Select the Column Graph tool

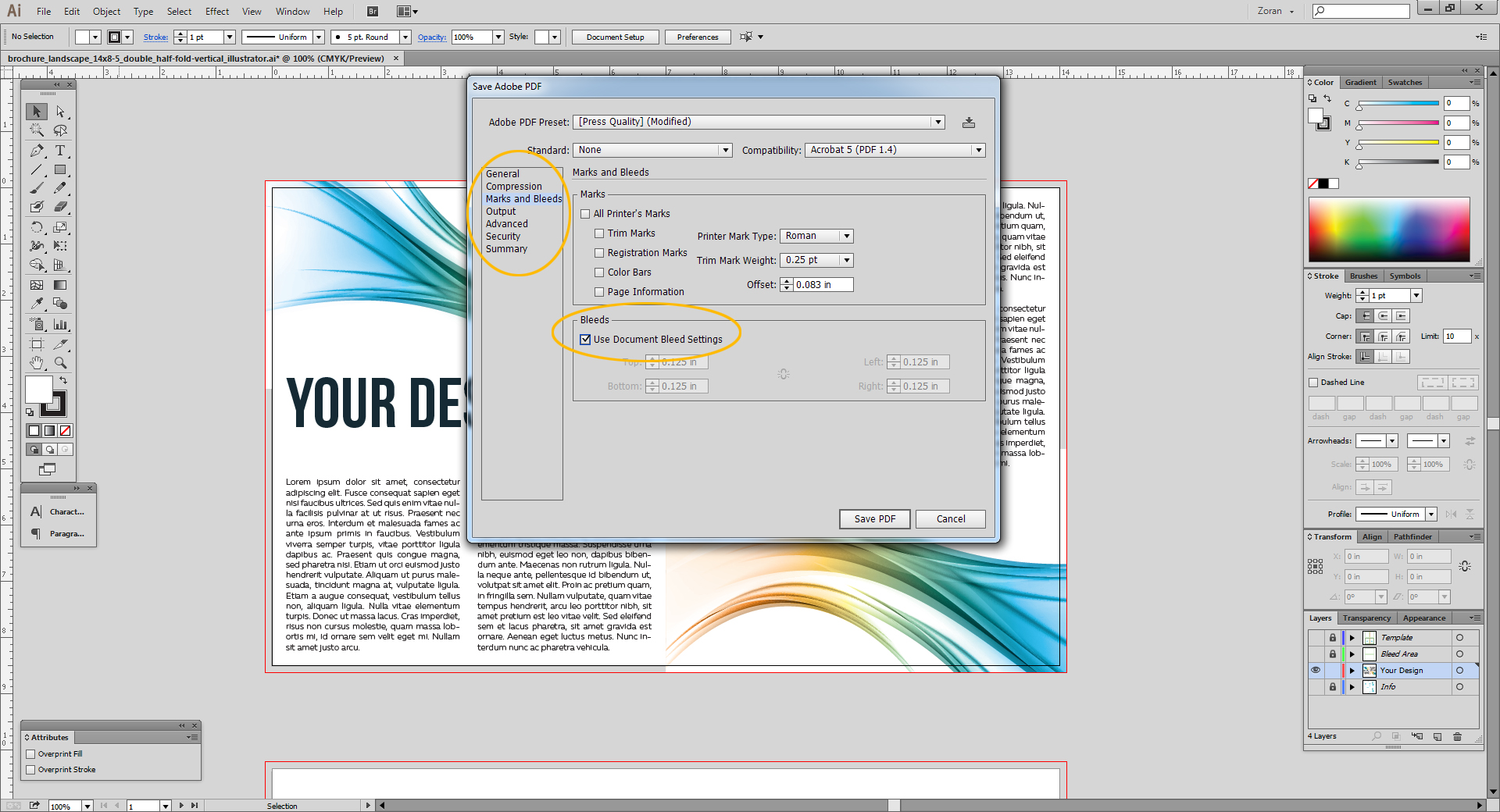[60, 324]
